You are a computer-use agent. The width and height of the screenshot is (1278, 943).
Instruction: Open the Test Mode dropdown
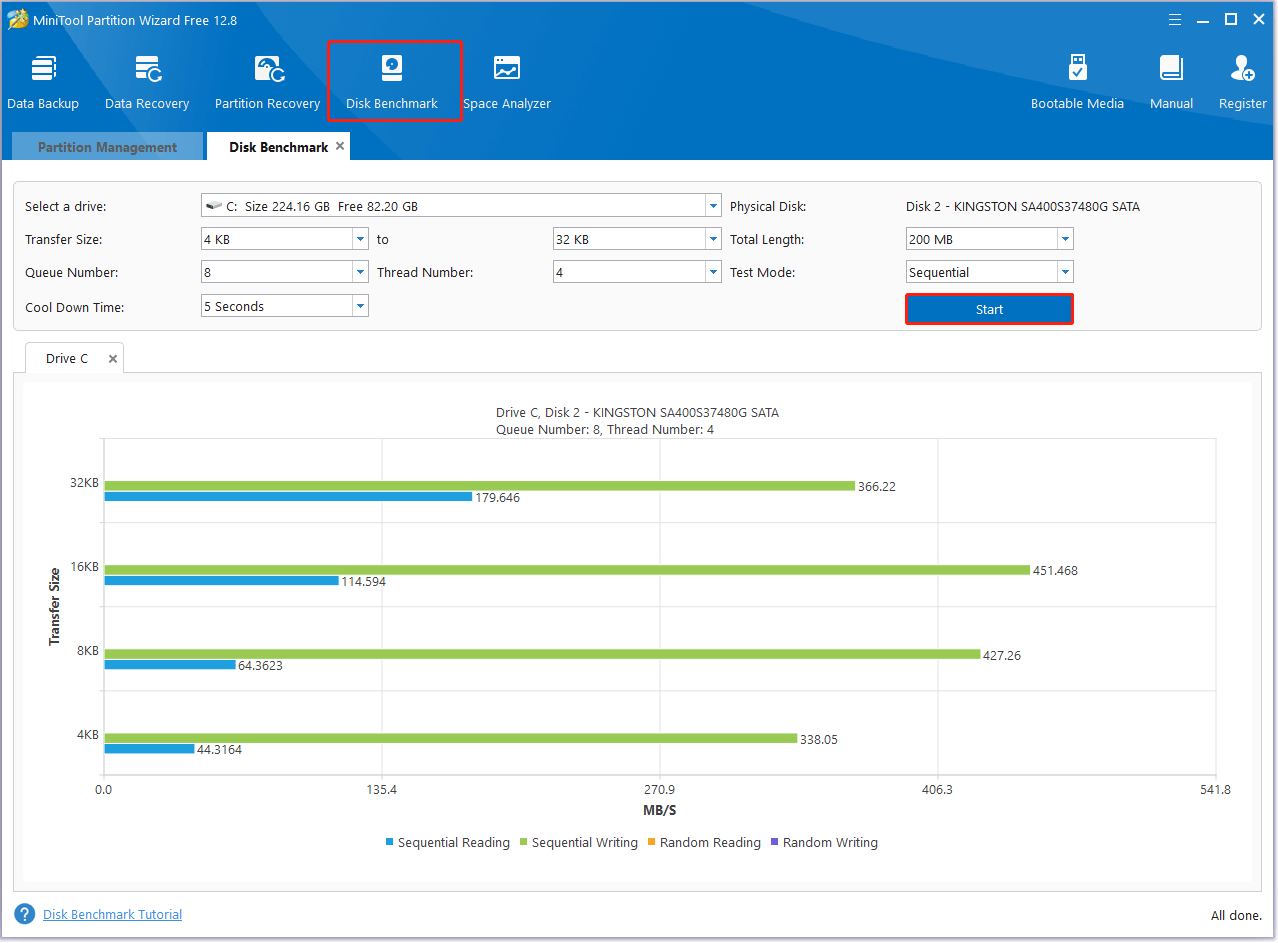[x=1065, y=272]
